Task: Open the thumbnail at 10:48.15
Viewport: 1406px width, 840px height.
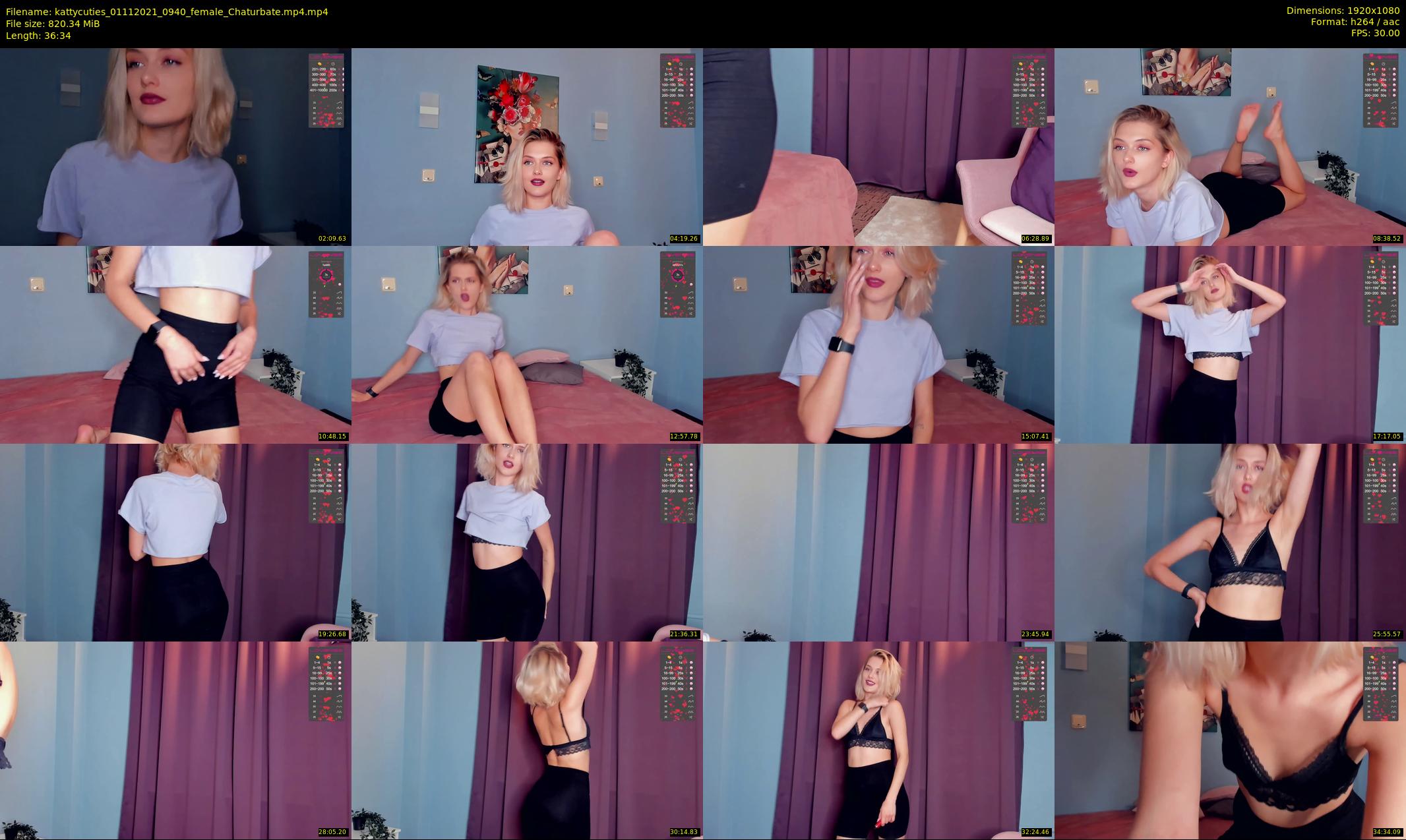Action: coord(175,344)
